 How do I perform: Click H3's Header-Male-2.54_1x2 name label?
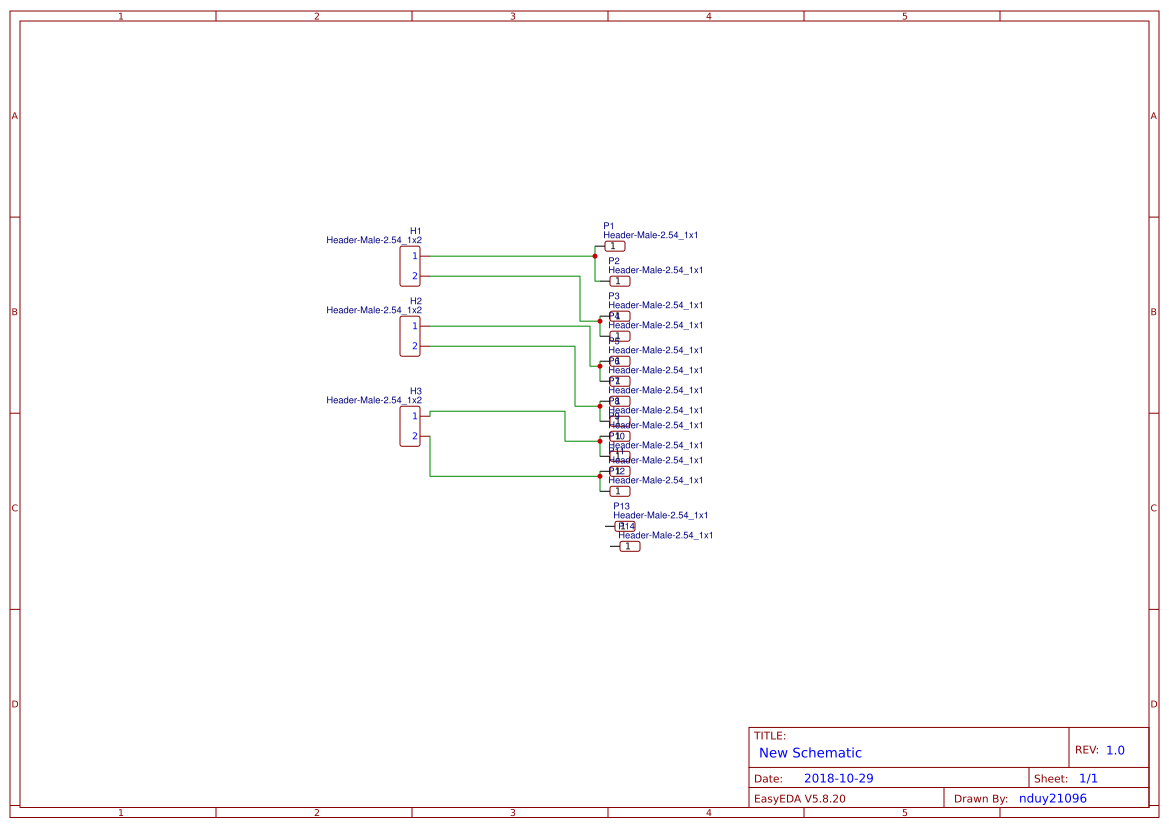(374, 400)
